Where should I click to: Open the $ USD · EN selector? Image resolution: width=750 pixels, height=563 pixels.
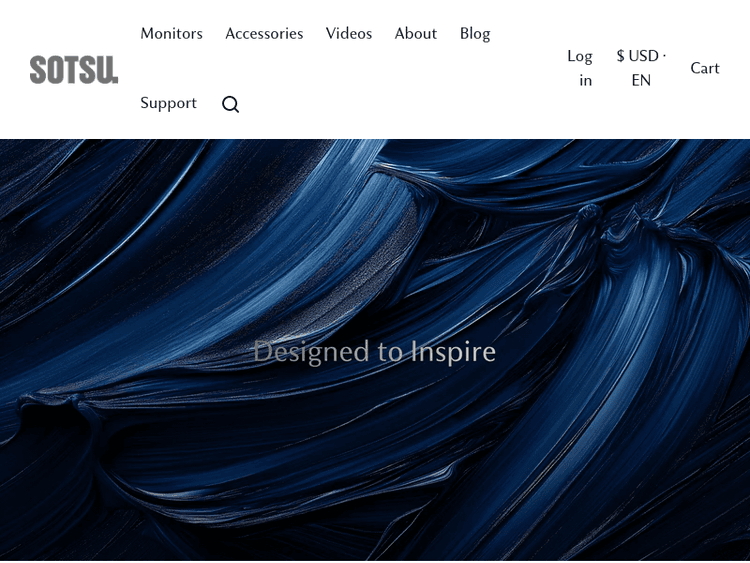click(x=641, y=68)
